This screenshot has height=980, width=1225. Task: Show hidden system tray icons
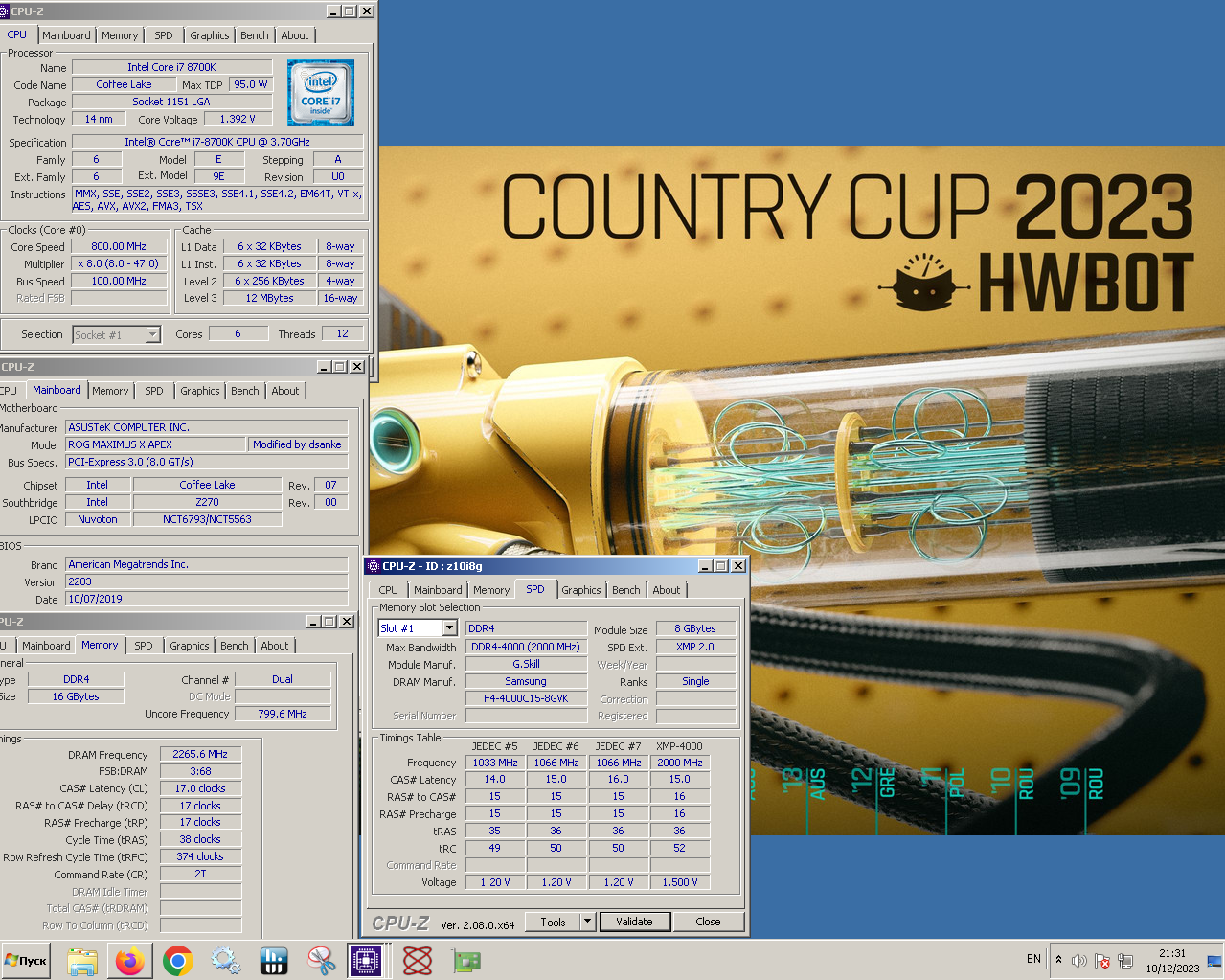point(1058,959)
